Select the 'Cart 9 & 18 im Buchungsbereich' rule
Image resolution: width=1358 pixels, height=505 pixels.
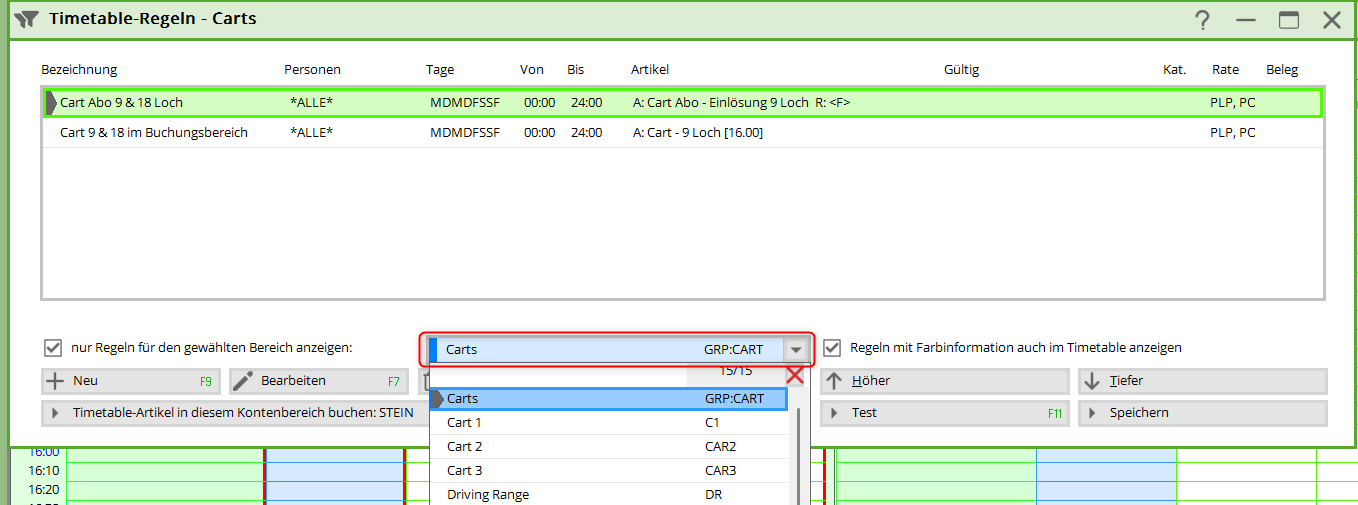(x=154, y=133)
